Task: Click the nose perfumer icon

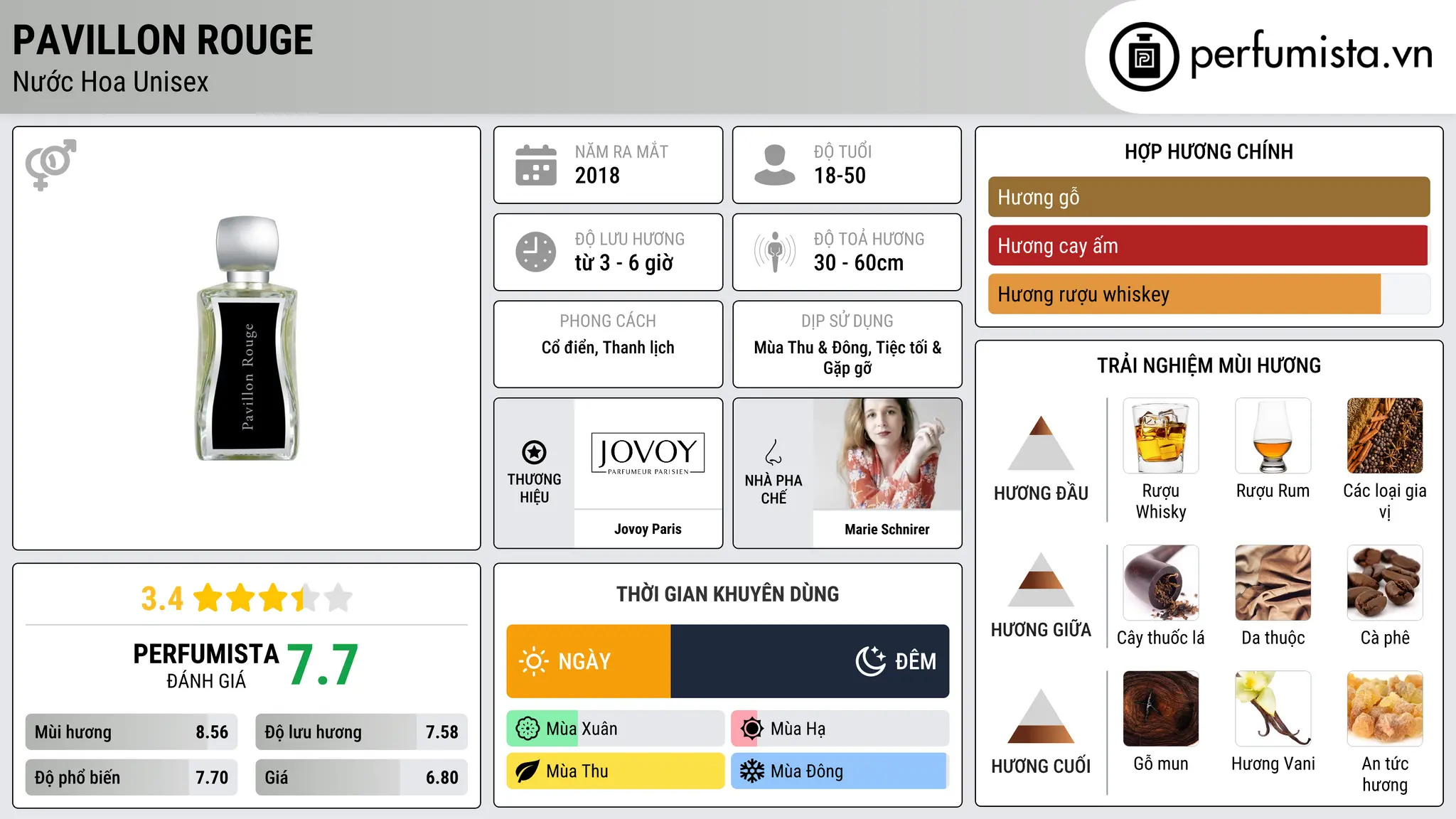Action: (773, 452)
